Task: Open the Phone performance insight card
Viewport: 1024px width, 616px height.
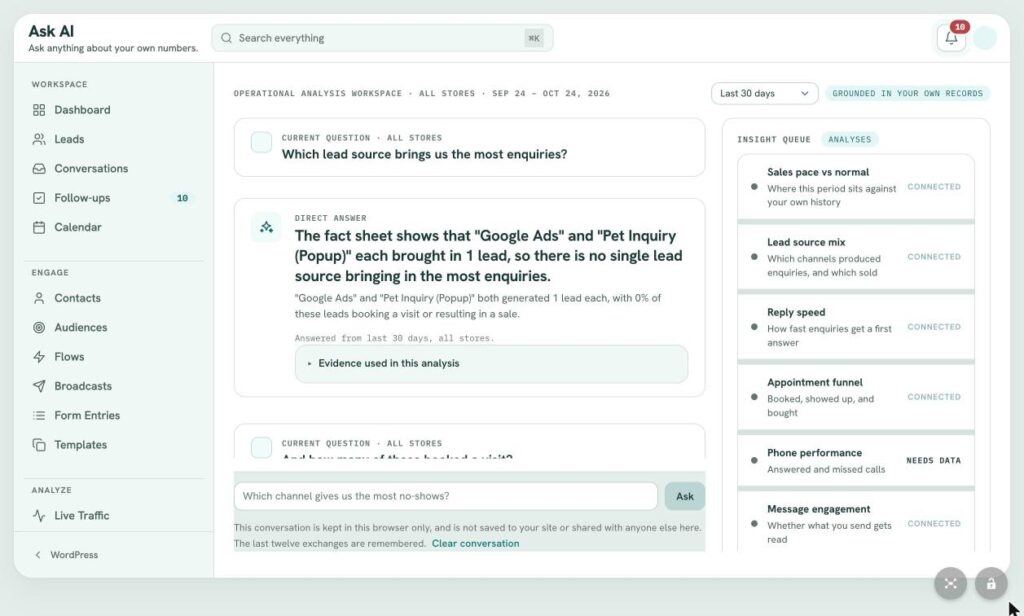Action: [856, 461]
